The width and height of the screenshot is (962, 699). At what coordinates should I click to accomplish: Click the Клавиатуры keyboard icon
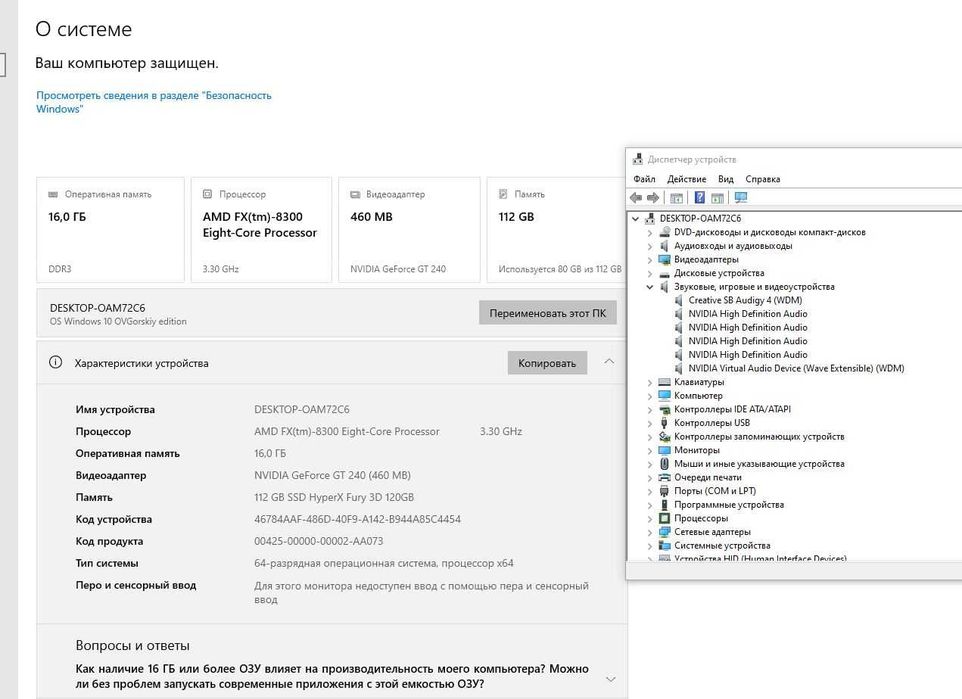(664, 382)
